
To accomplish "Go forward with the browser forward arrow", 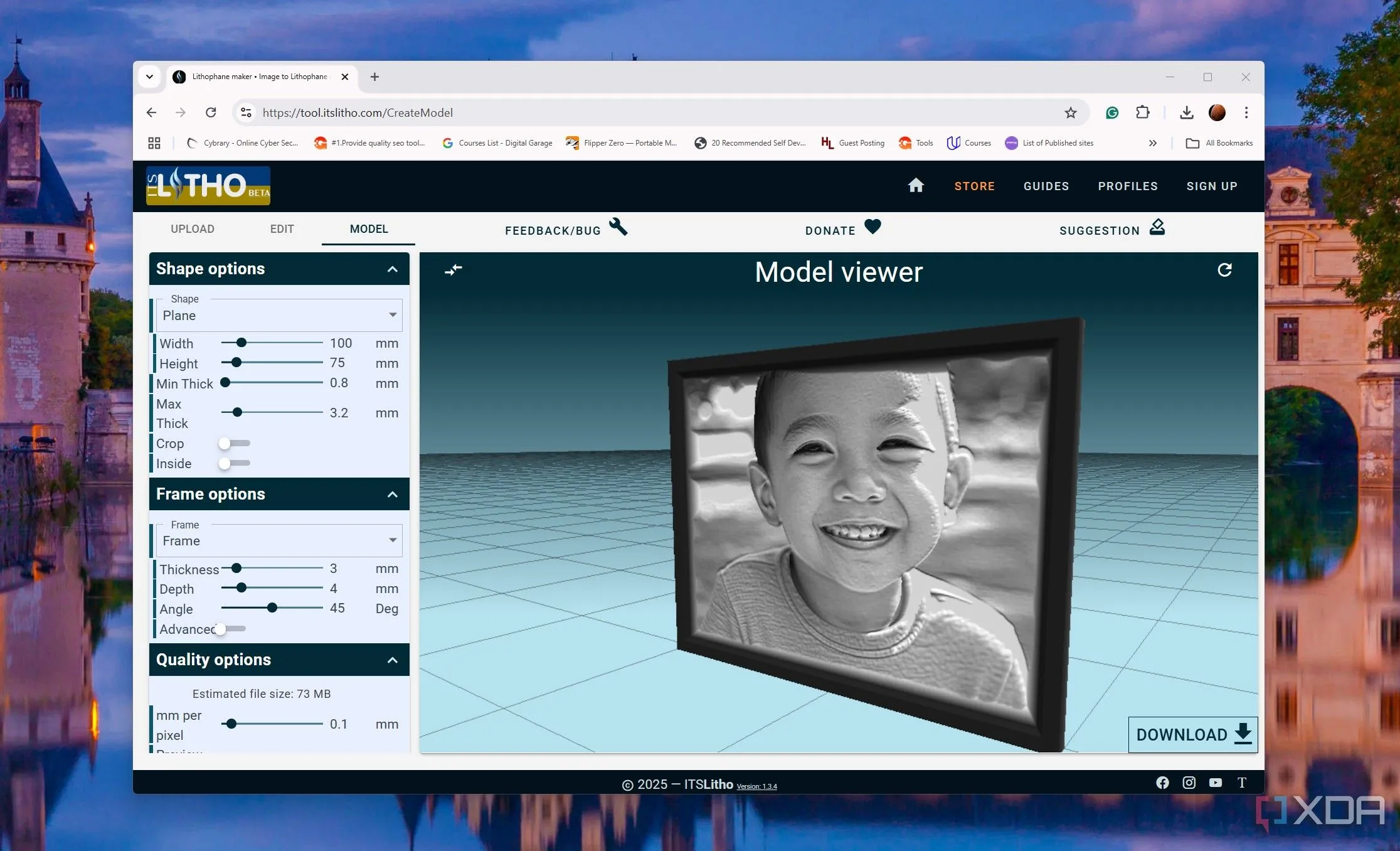I will (181, 112).
